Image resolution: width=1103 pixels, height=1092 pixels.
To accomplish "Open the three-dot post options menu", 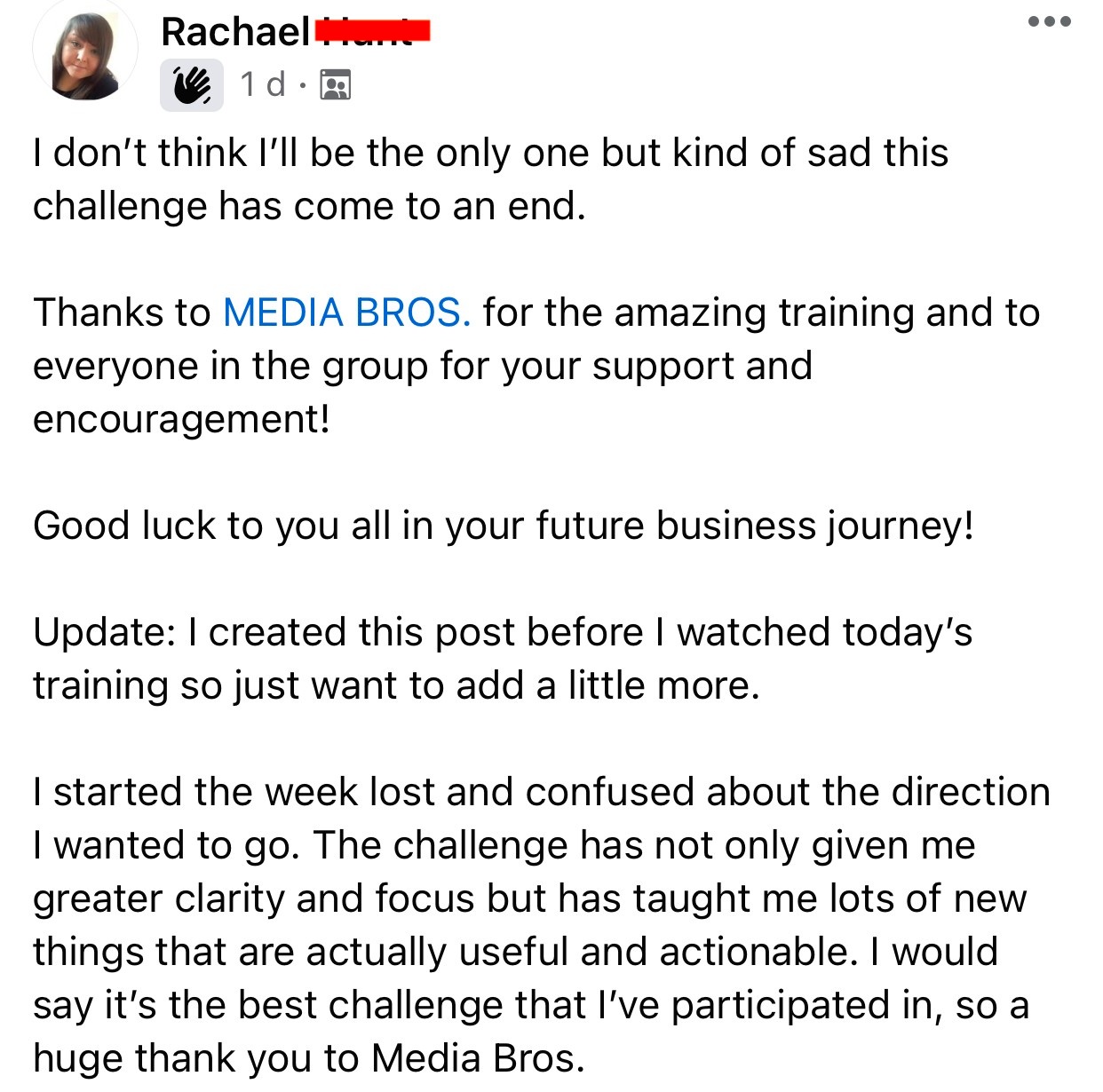I will pos(1050,21).
